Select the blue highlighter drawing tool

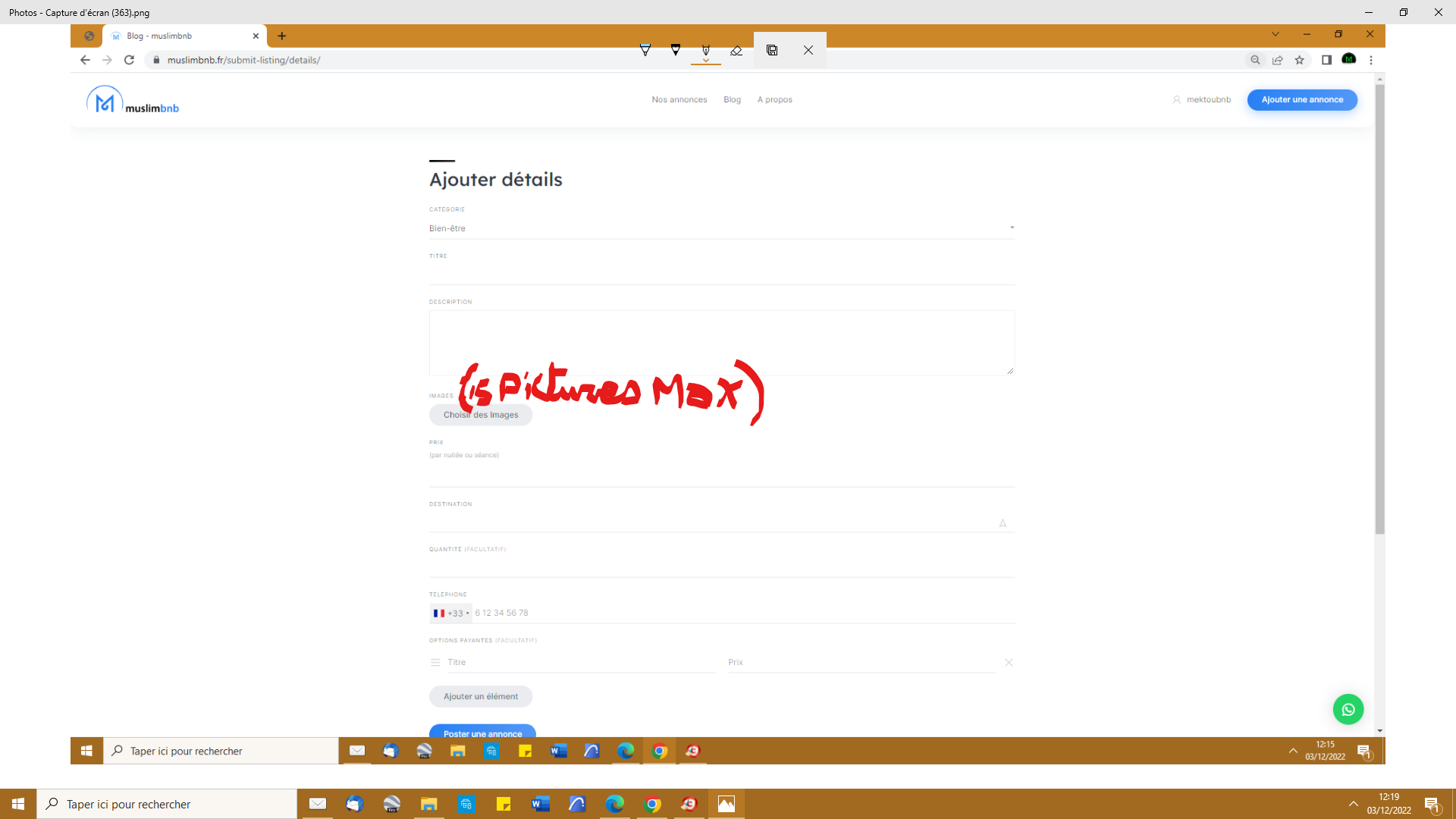[645, 50]
